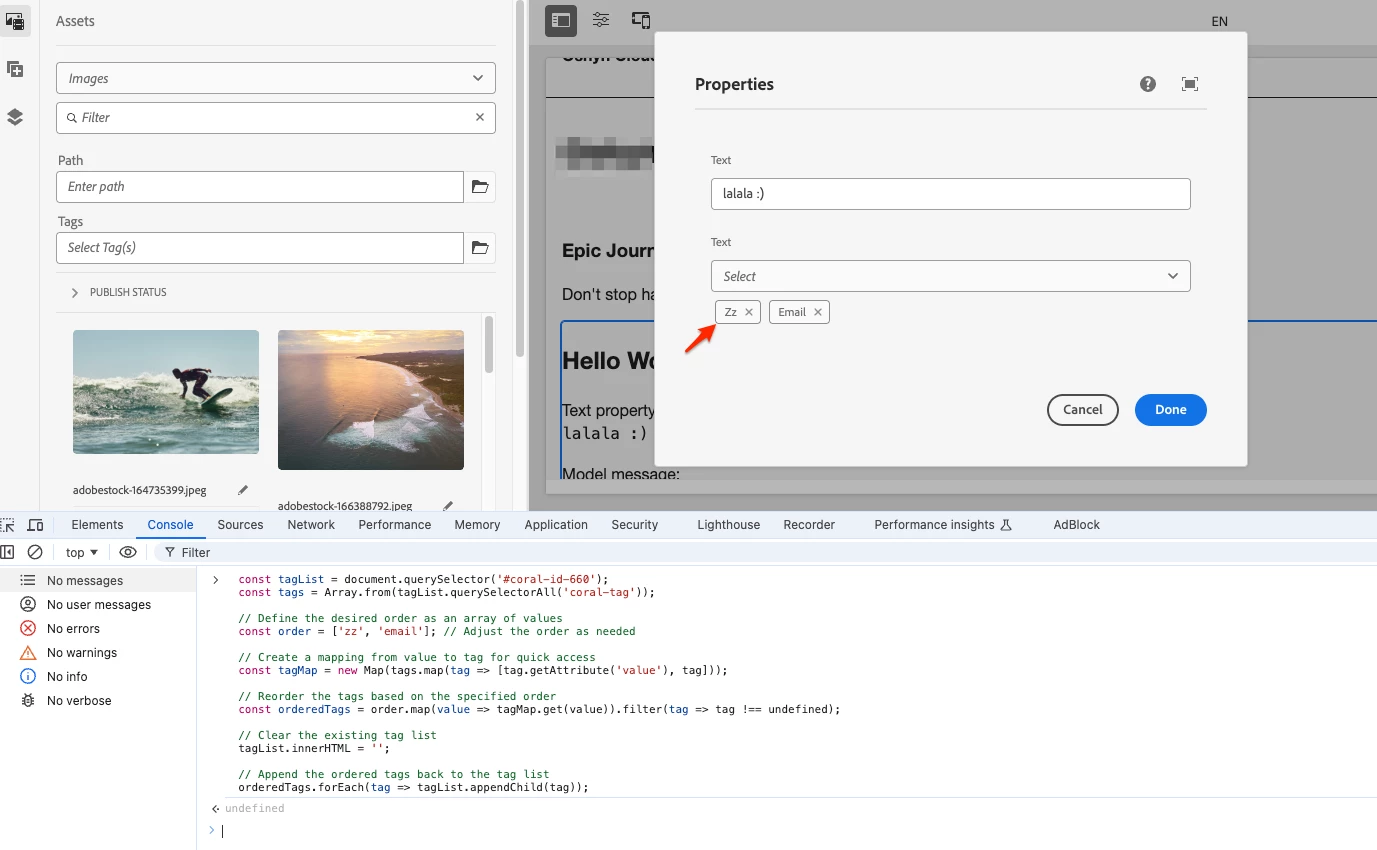Switch to the Sources tab
The height and width of the screenshot is (850, 1377).
point(240,525)
